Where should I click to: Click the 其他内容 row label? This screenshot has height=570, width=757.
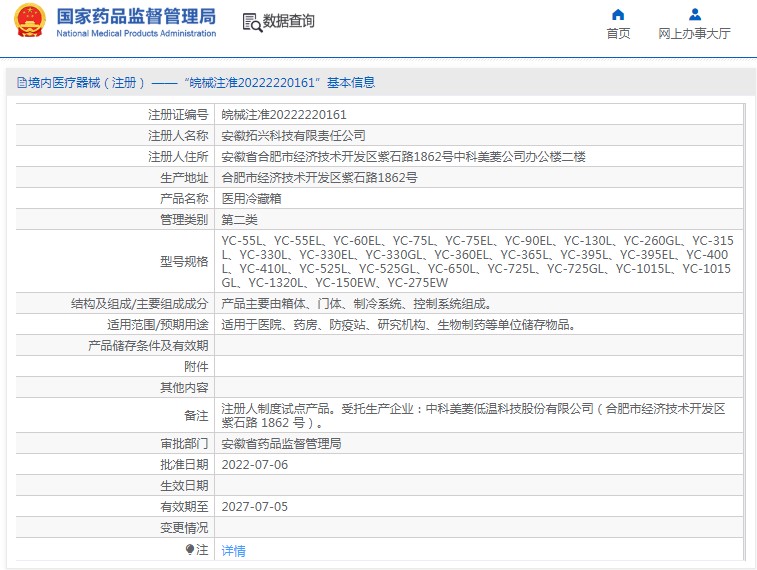tap(184, 388)
